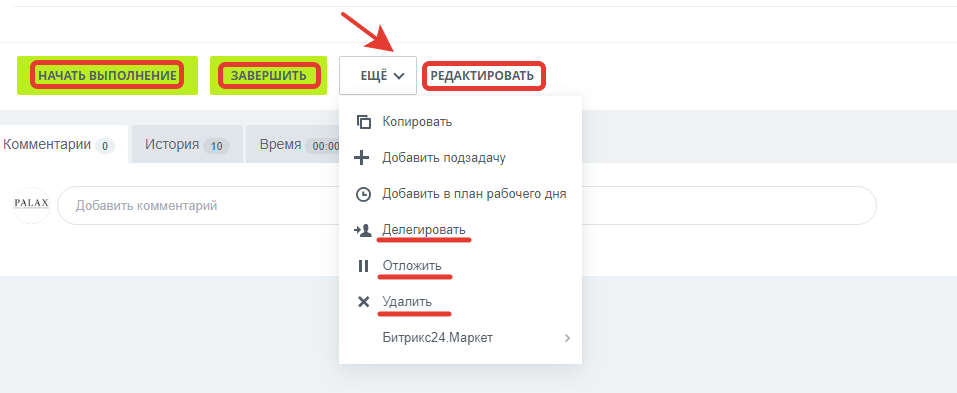
Task: Click the plus icon beside Добавить подзадачу
Action: [x=362, y=158]
